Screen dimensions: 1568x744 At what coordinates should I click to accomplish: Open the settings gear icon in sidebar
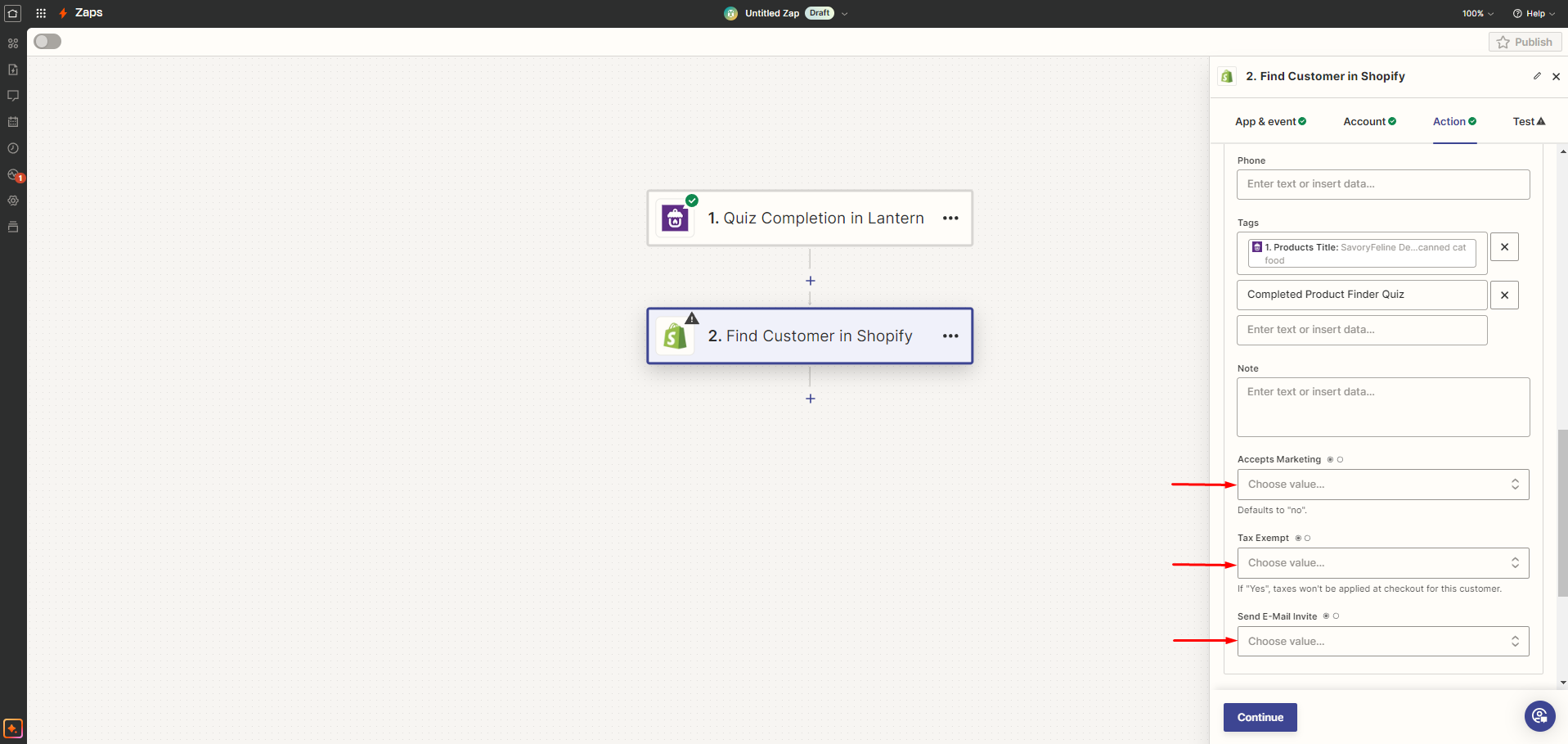click(x=13, y=201)
